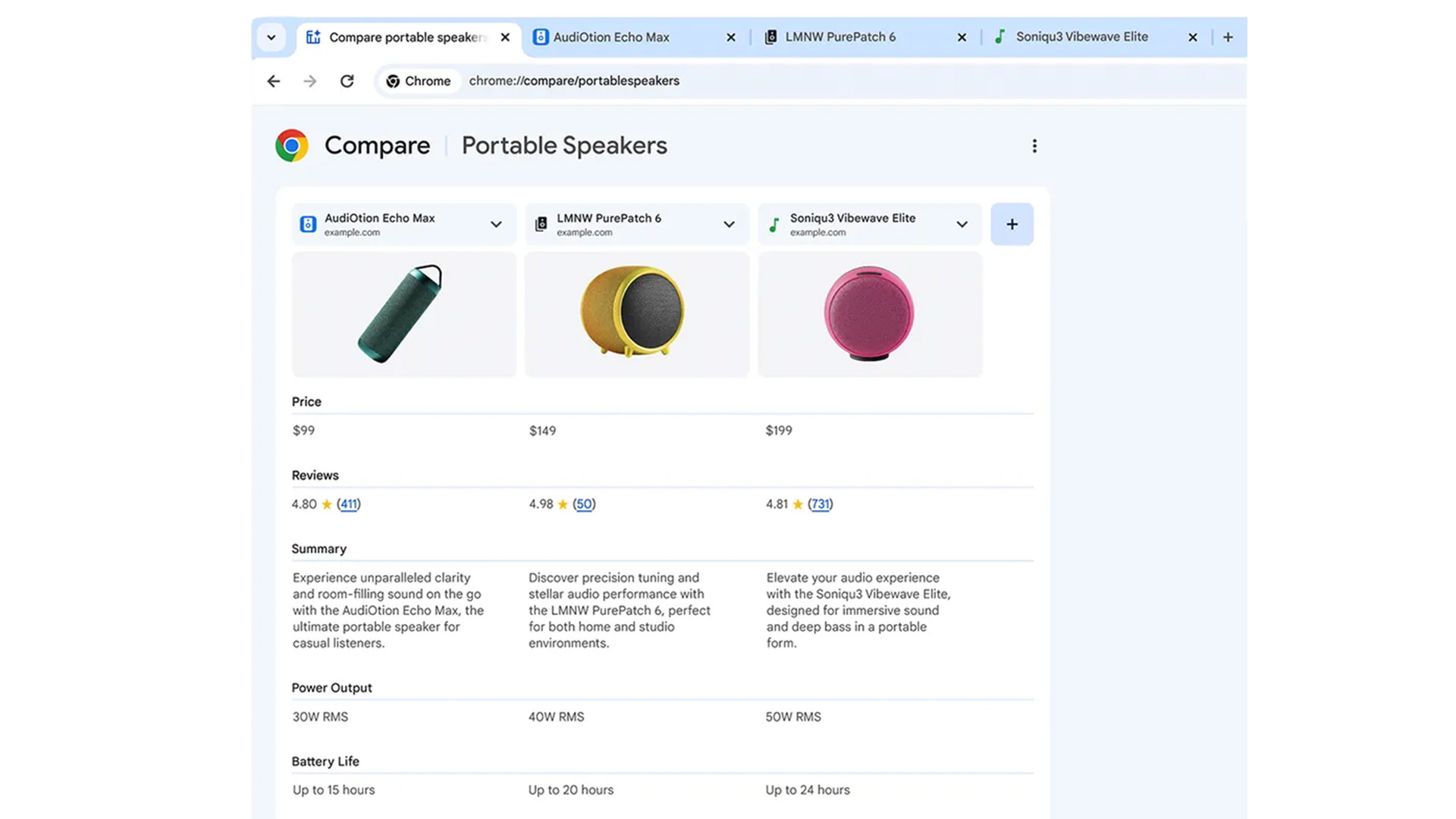The height and width of the screenshot is (819, 1456).
Task: Click the Soniqu3 Vibewave Elite brand icon
Action: coord(775,223)
